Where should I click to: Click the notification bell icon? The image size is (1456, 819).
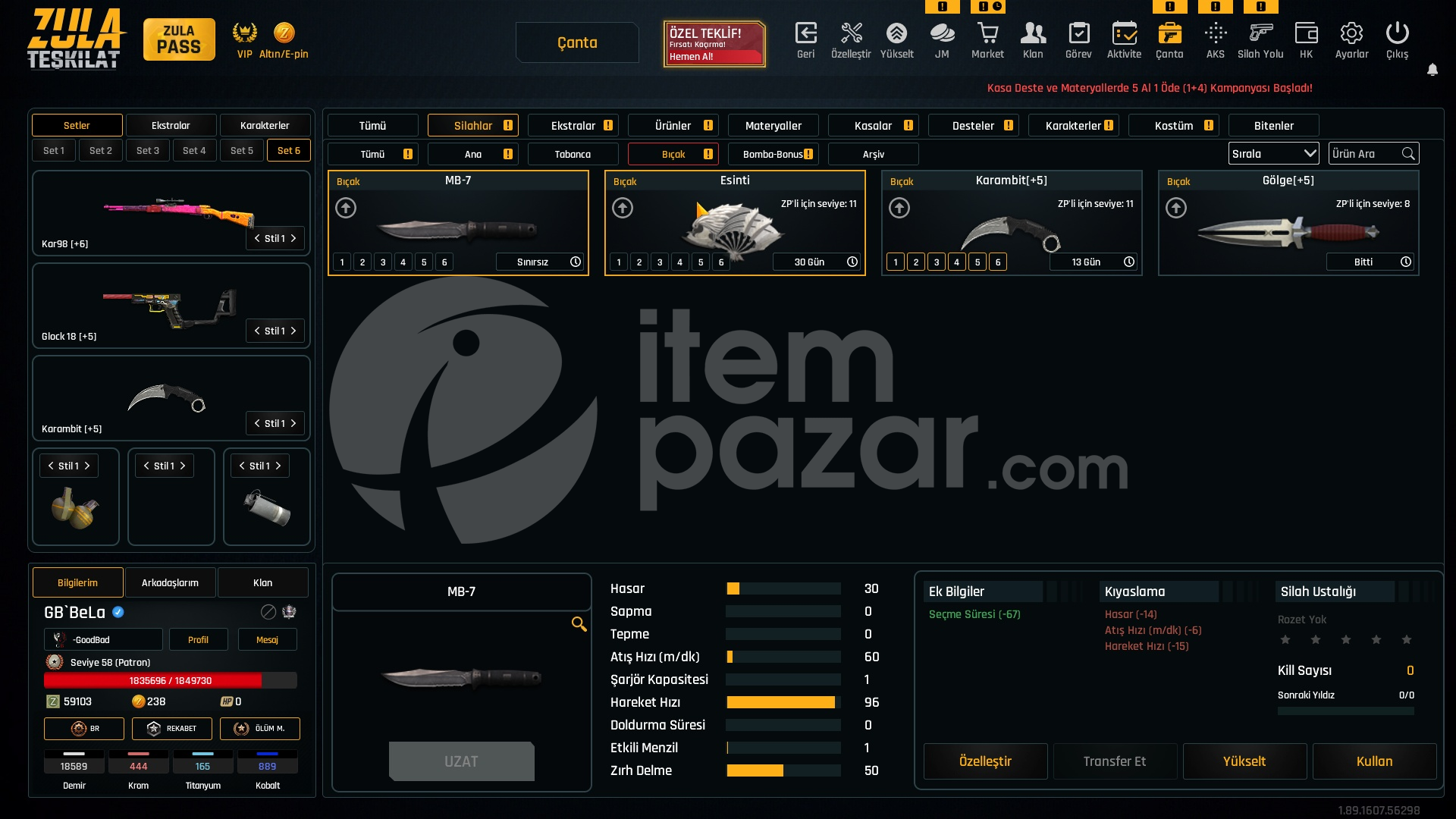pos(1432,70)
